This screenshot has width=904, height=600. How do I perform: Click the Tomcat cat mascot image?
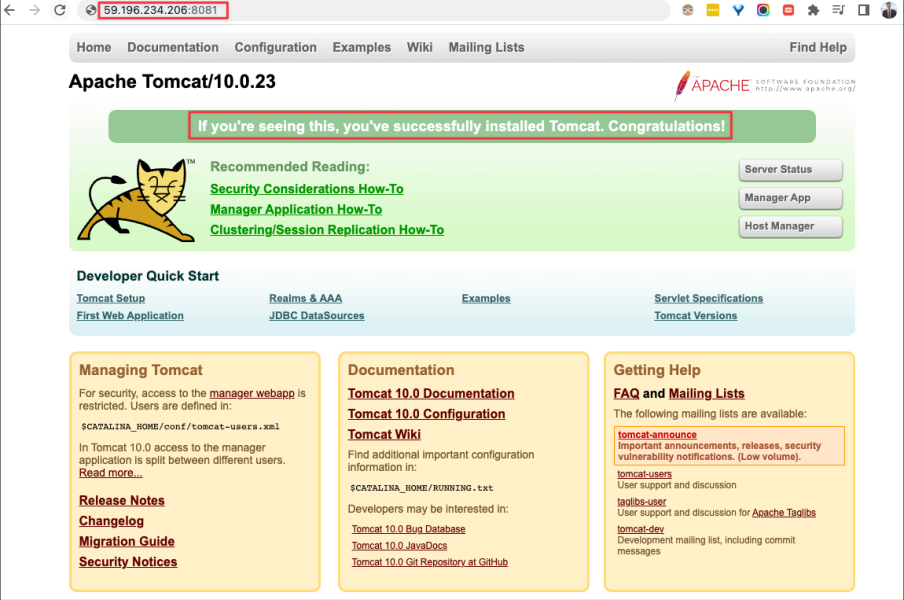point(136,199)
